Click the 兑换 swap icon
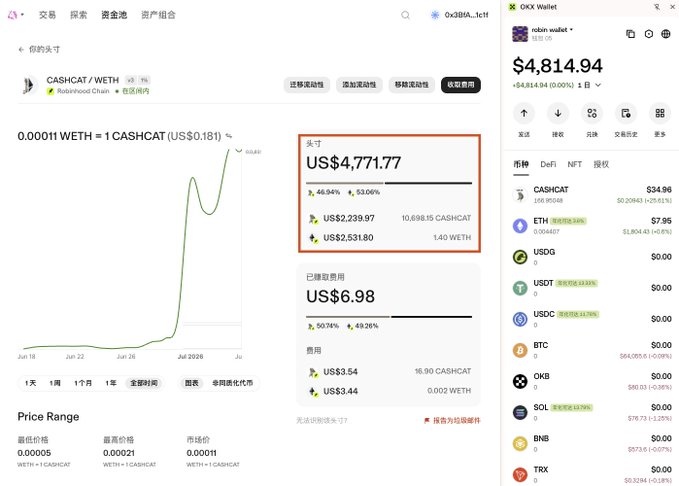The image size is (679, 486). click(592, 113)
